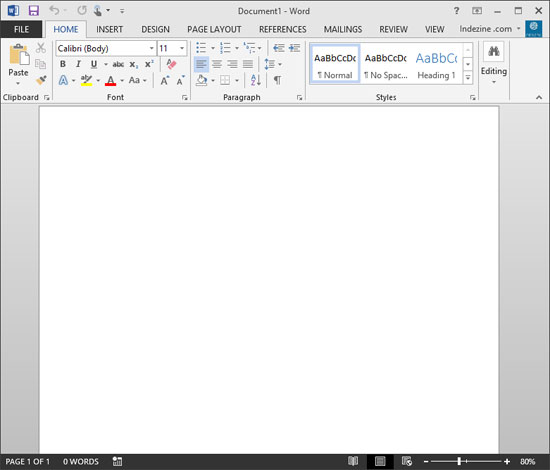Image resolution: width=550 pixels, height=470 pixels.
Task: Open the font size 11 dropdown
Action: click(182, 48)
